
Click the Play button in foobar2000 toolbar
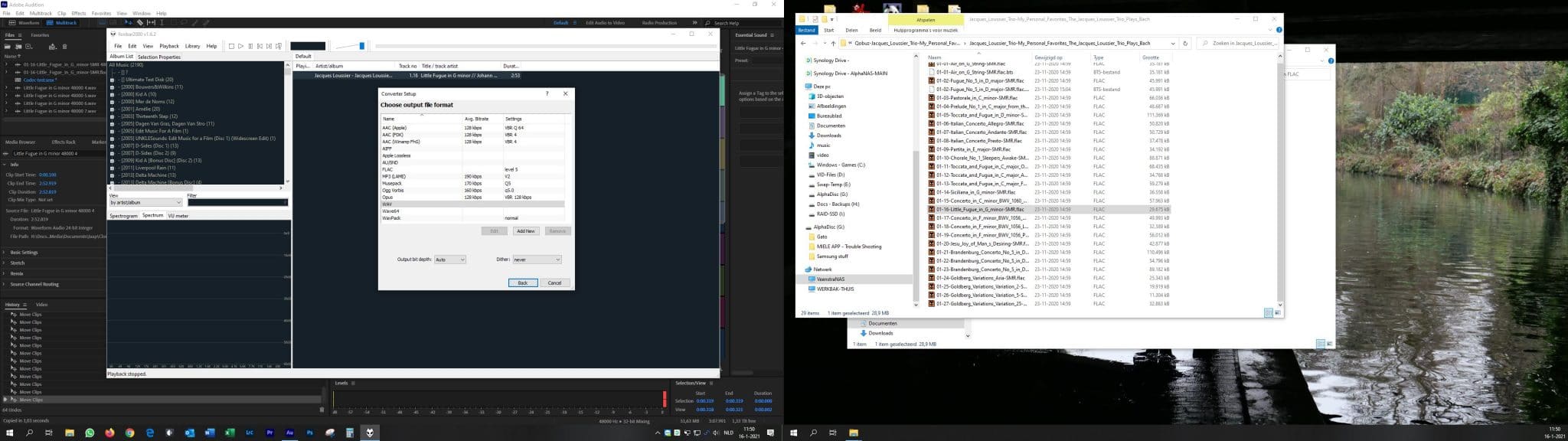click(x=240, y=46)
